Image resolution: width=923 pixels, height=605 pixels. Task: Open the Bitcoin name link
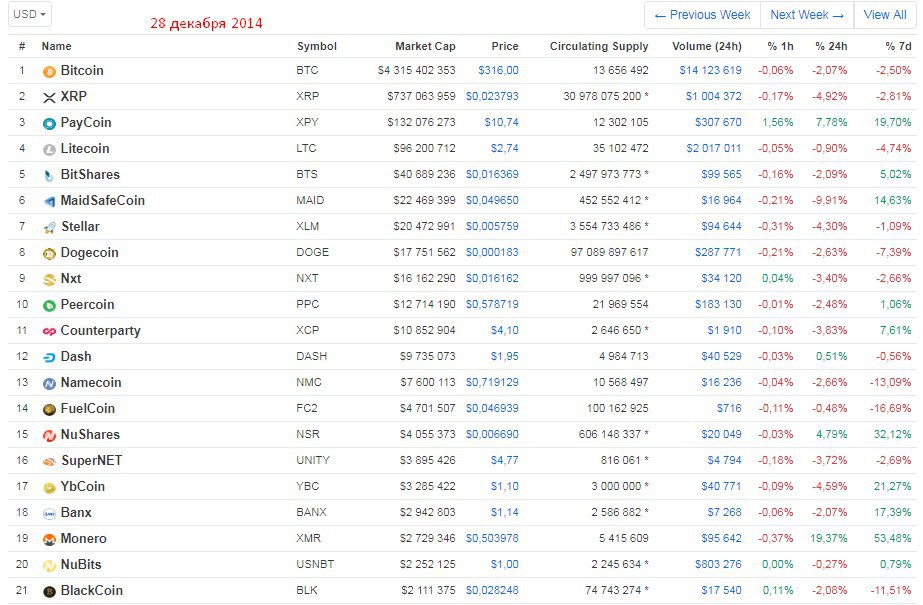pyautogui.click(x=82, y=71)
